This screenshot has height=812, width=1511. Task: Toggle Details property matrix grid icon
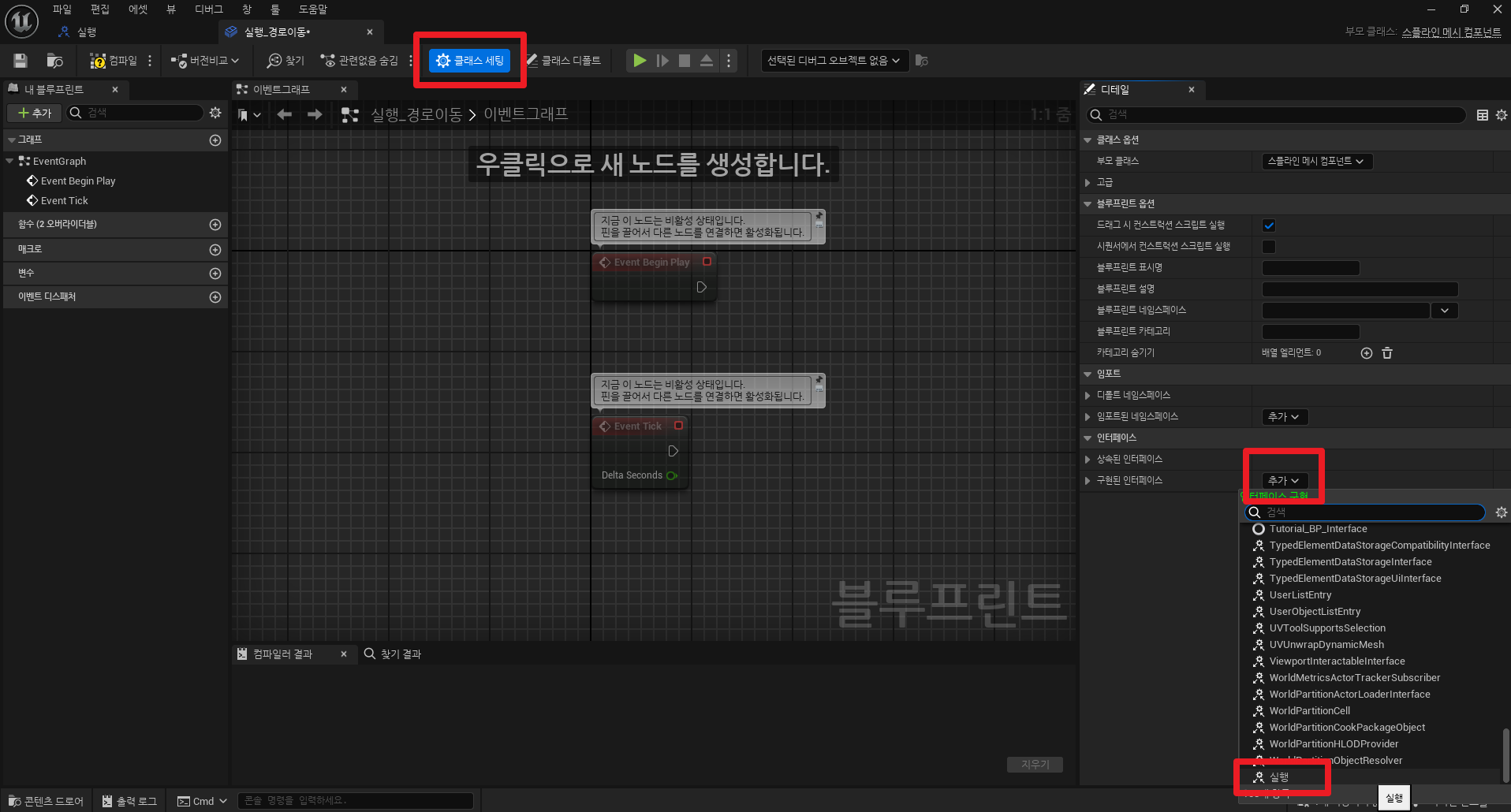pyautogui.click(x=1483, y=115)
